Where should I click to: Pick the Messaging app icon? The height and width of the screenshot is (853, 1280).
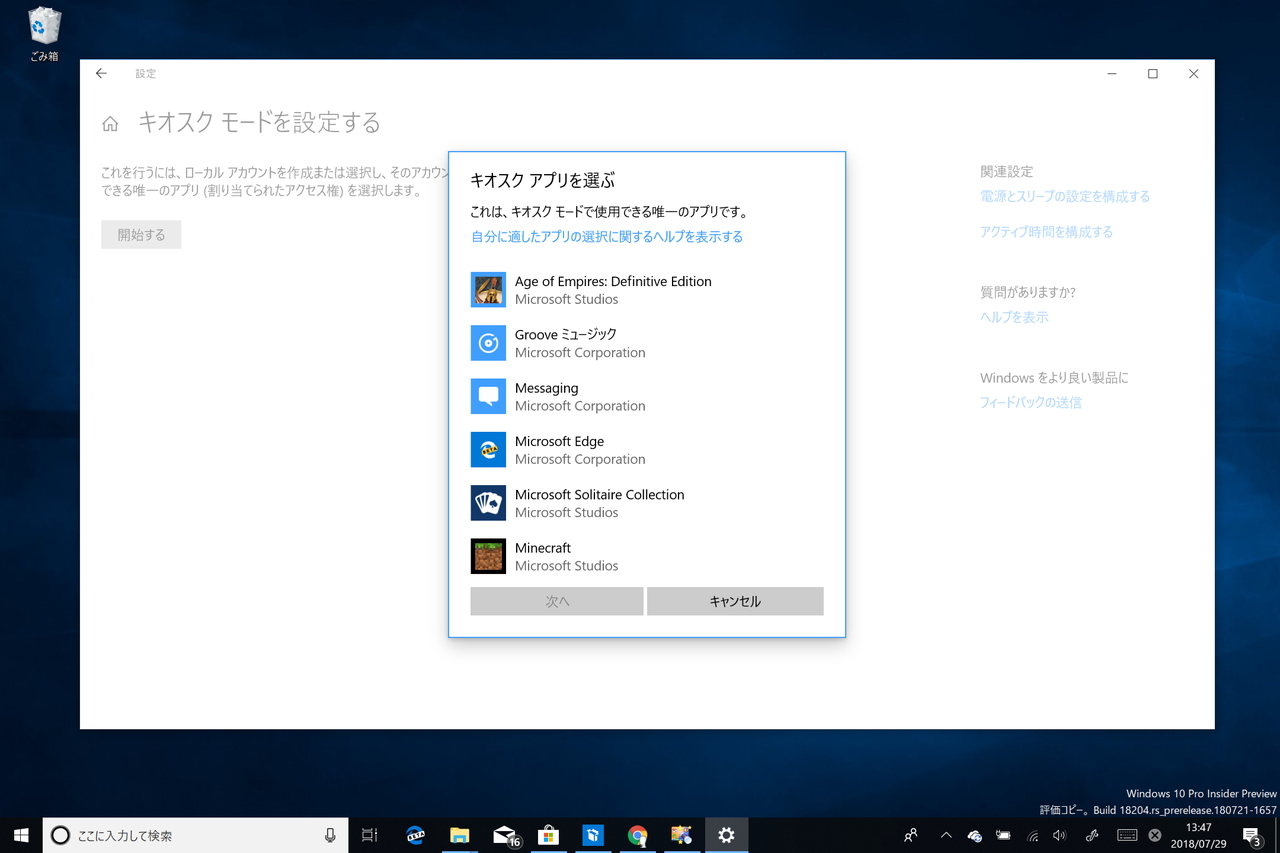click(487, 396)
